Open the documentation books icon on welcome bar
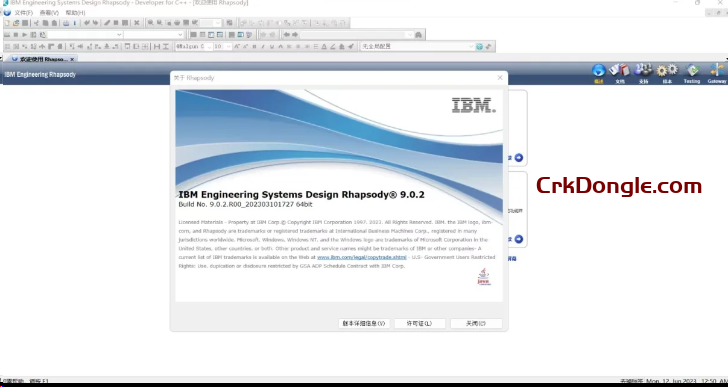 (620, 70)
